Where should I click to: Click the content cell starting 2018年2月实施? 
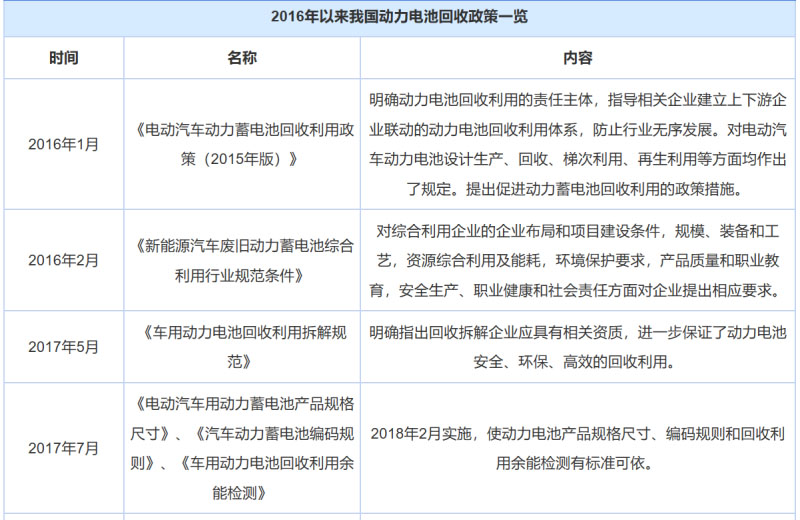pos(578,448)
